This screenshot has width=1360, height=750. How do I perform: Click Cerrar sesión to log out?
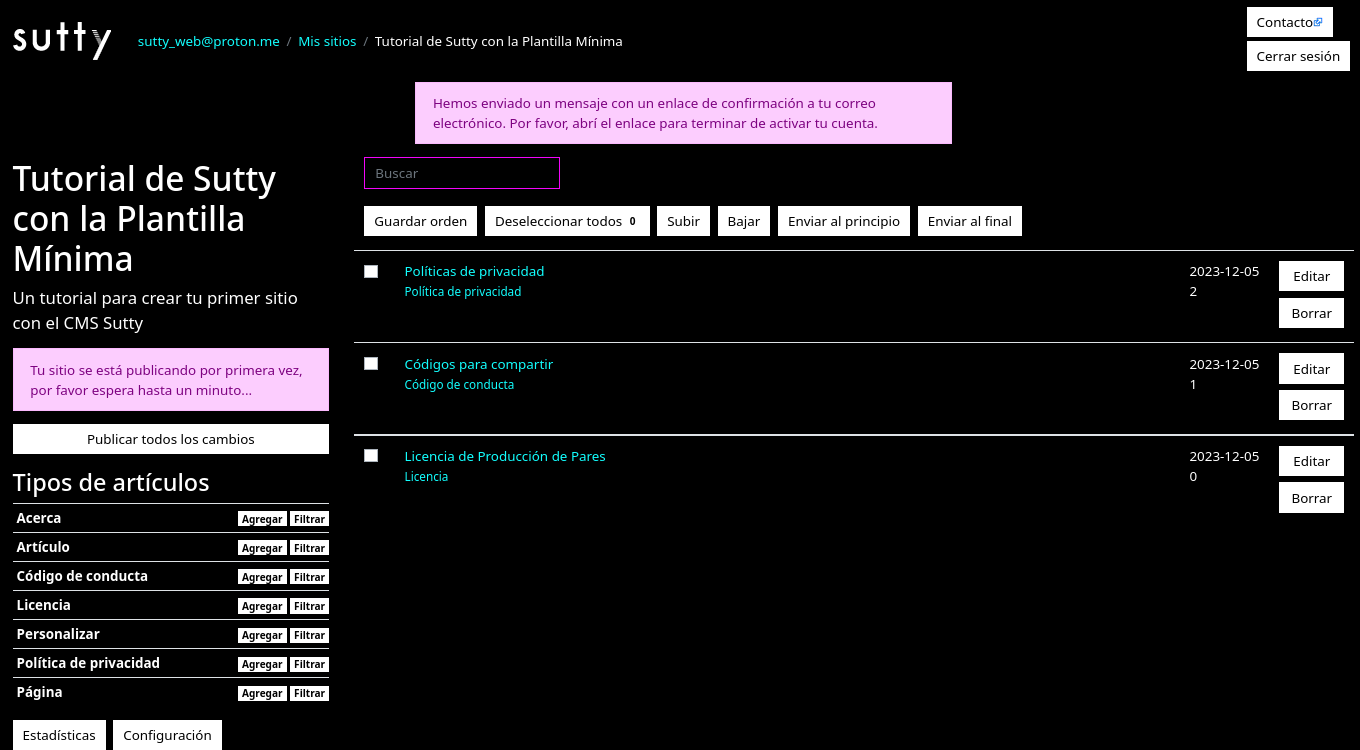pyautogui.click(x=1297, y=56)
